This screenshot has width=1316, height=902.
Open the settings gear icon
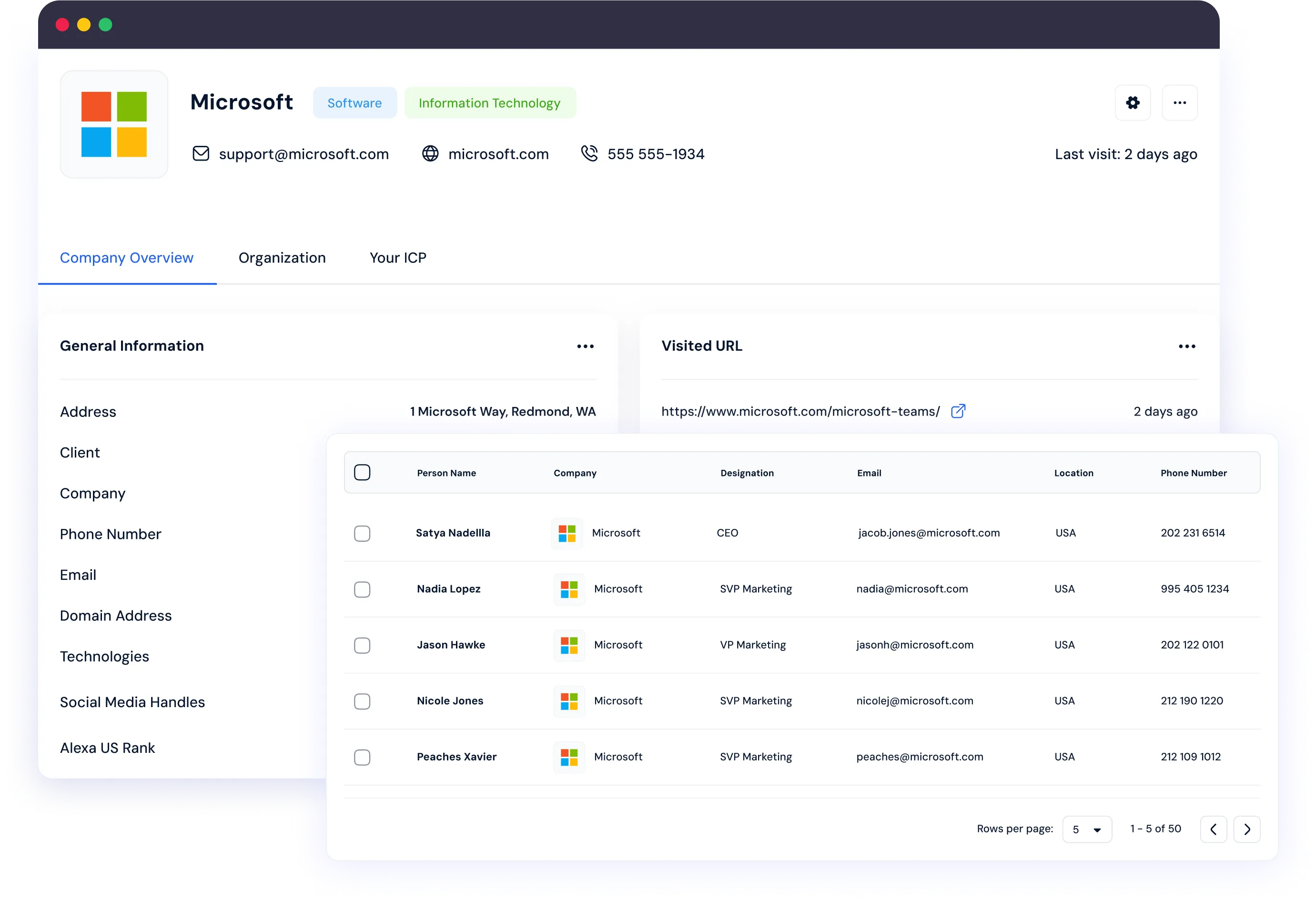1133,102
